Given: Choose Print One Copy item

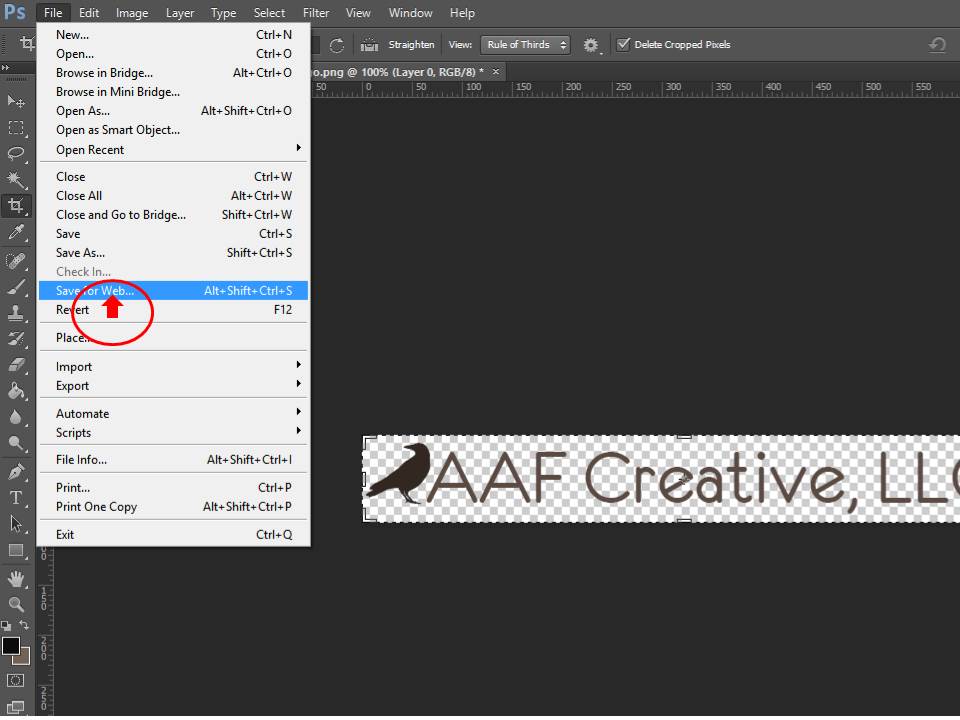Looking at the screenshot, I should click(173, 507).
